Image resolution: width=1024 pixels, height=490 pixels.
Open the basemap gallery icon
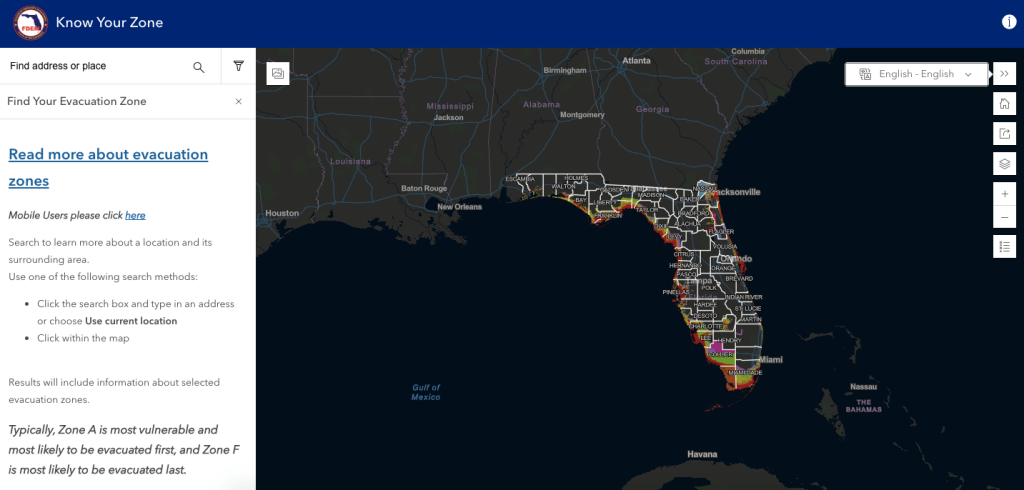pos(278,73)
